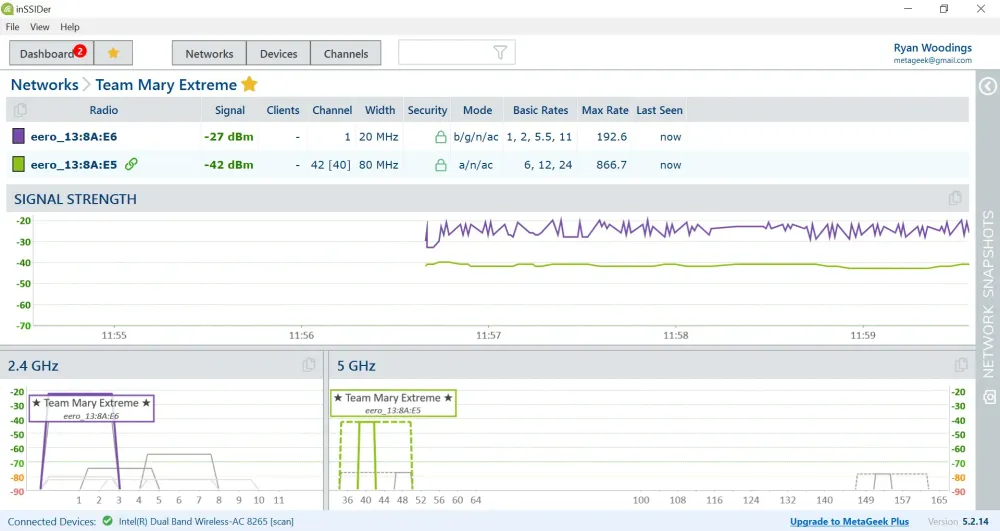Click the Upgrade to MetaGeek Plus link
1000x531 pixels.
click(x=849, y=521)
